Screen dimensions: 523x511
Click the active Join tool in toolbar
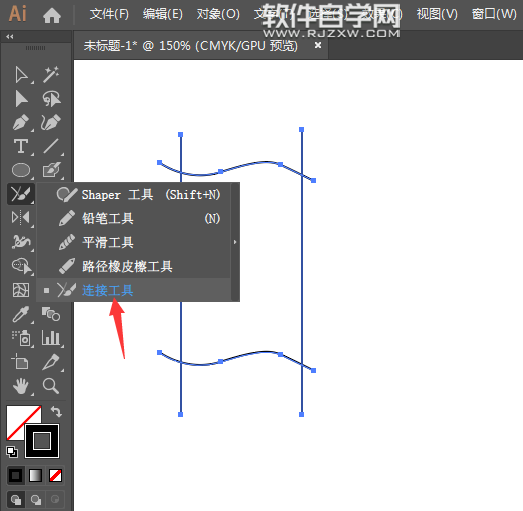coord(21,194)
